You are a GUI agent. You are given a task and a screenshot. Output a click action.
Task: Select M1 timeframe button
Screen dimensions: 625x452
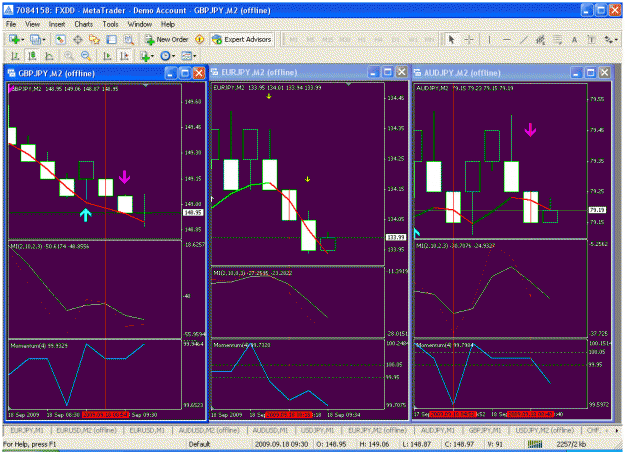tap(294, 39)
